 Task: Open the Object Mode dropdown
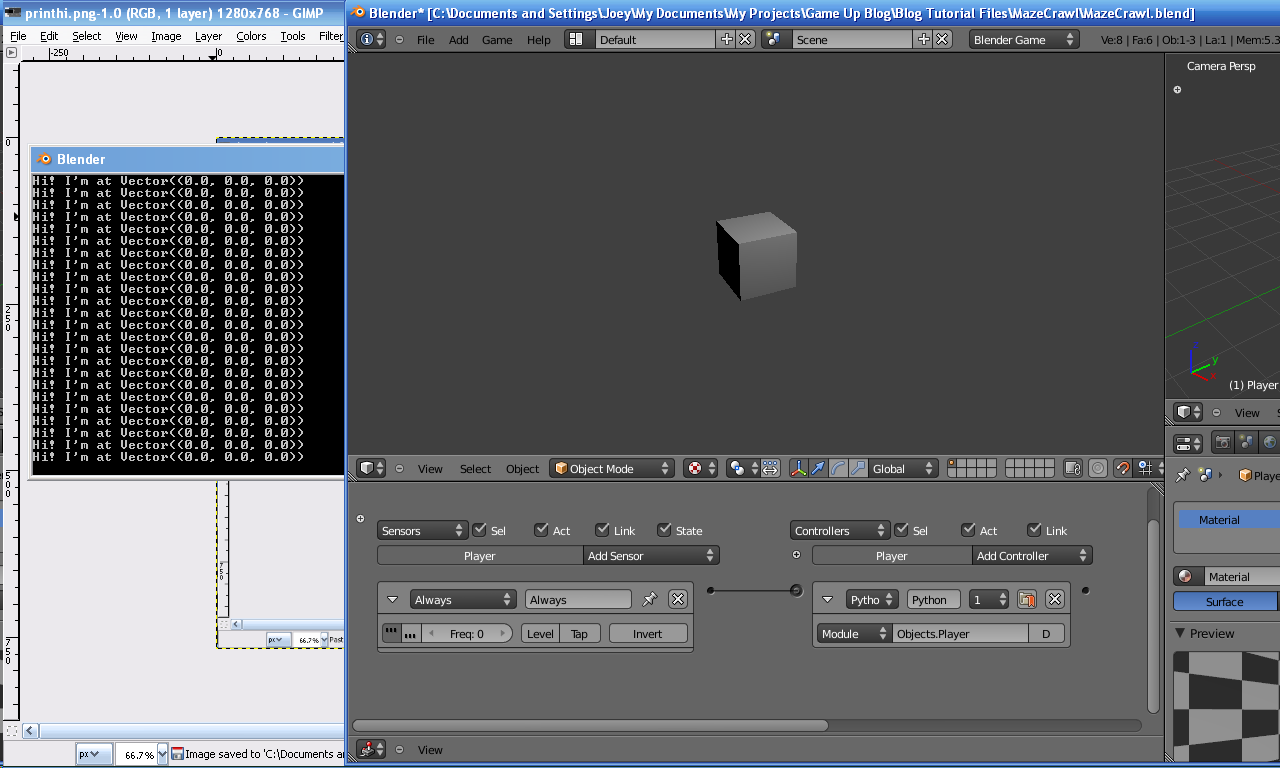tap(612, 469)
